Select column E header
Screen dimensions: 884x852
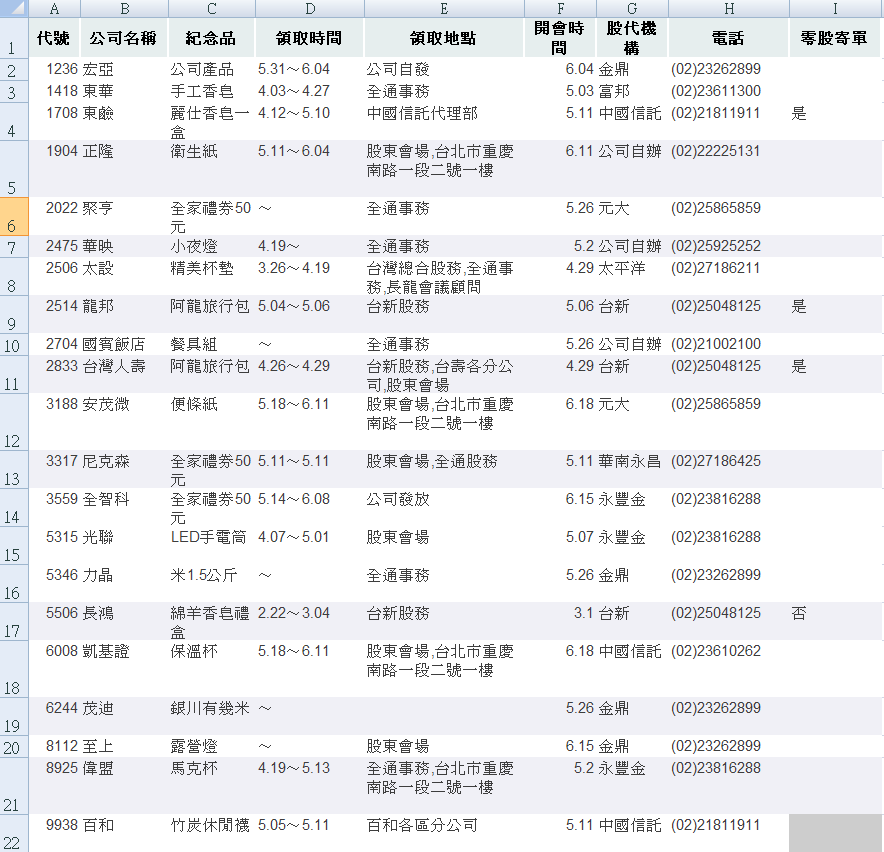[444, 8]
